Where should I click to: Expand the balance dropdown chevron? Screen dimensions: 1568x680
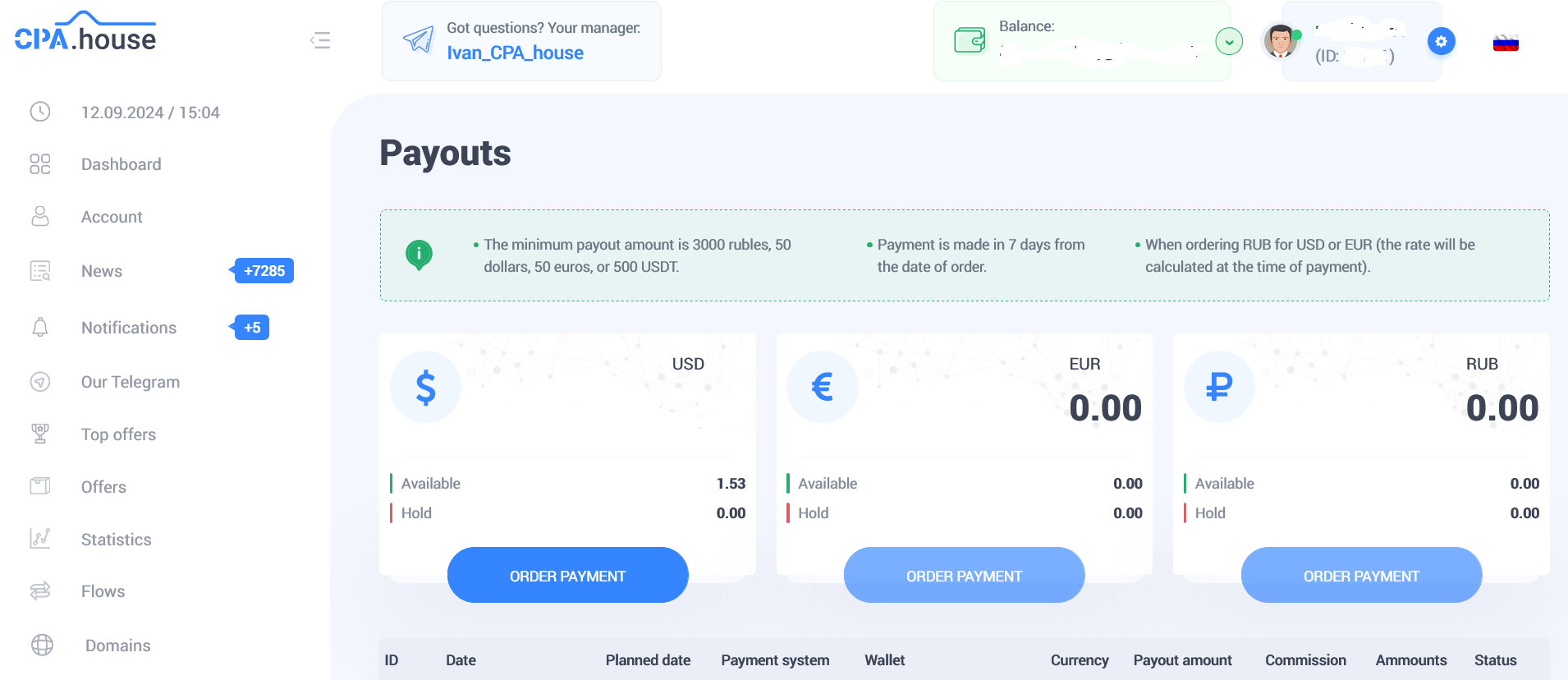coord(1229,40)
